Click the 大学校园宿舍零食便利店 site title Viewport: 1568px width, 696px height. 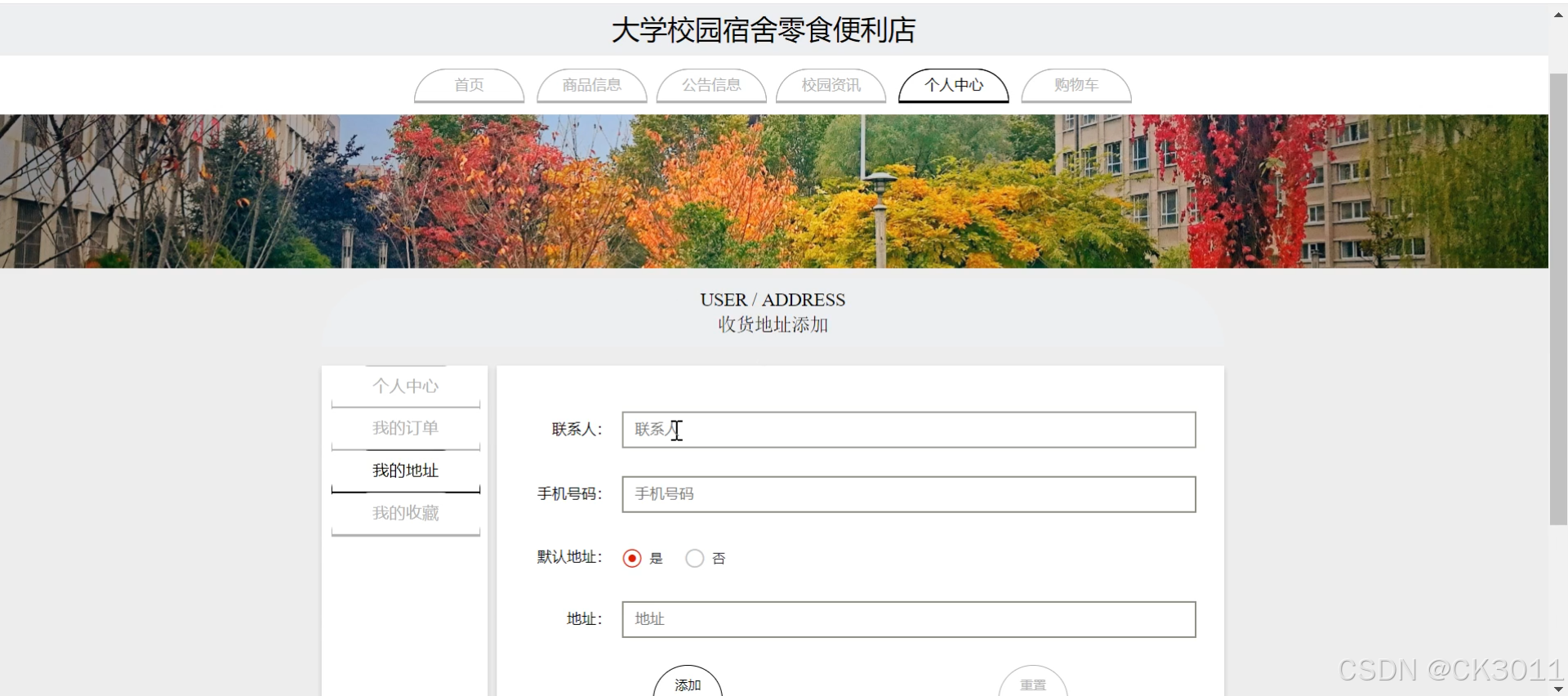(x=764, y=30)
